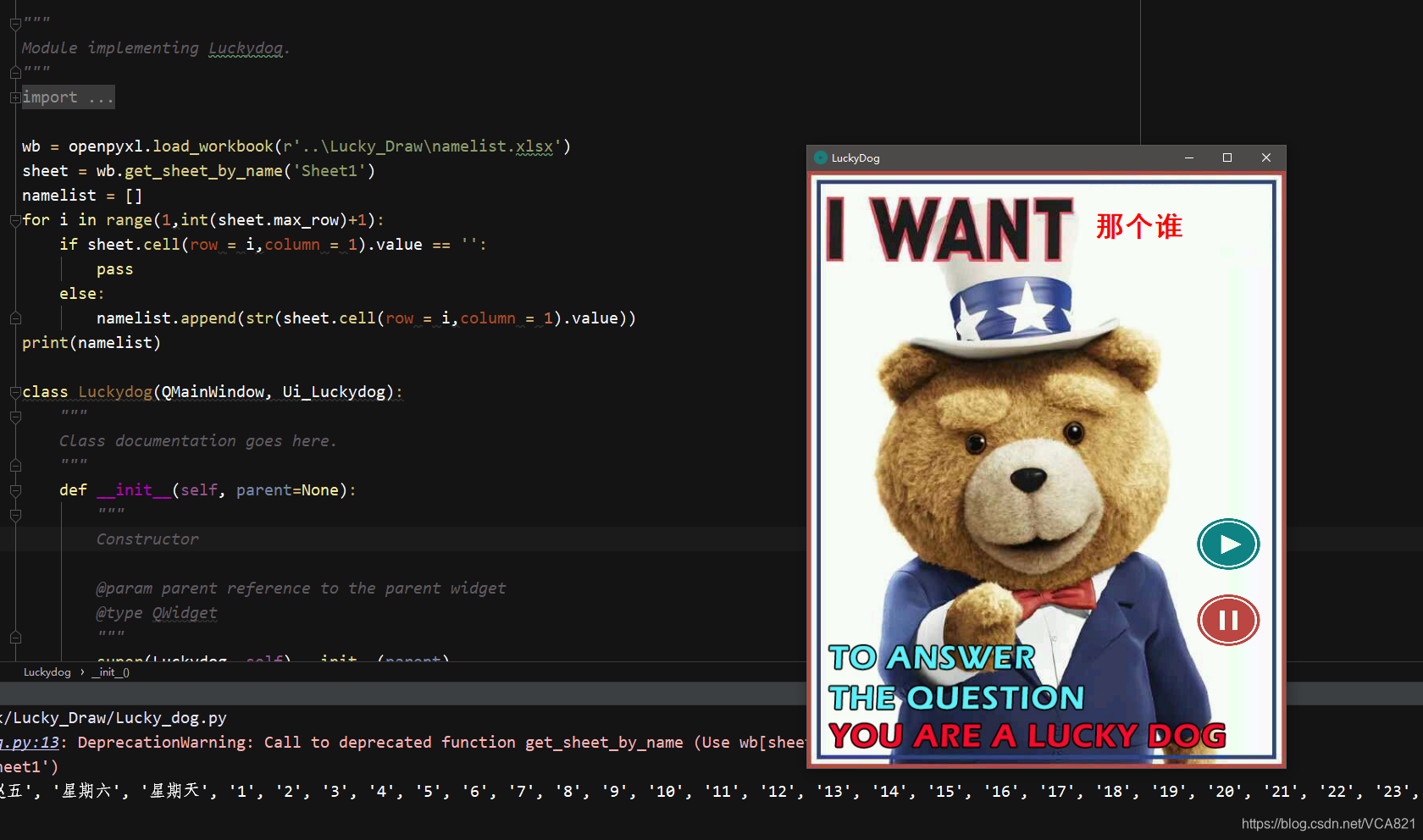This screenshot has width=1423, height=840.
Task: Click the DeprecationWarning console message
Action: 440,743
